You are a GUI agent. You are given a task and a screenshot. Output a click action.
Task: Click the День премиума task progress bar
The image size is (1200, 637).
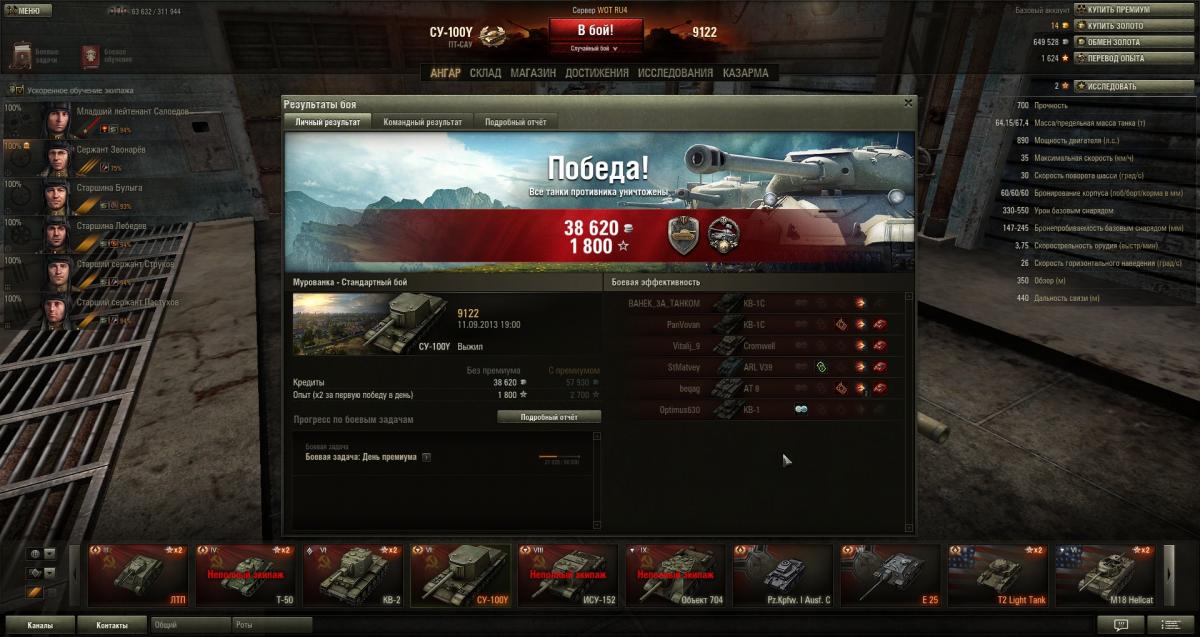[x=559, y=457]
